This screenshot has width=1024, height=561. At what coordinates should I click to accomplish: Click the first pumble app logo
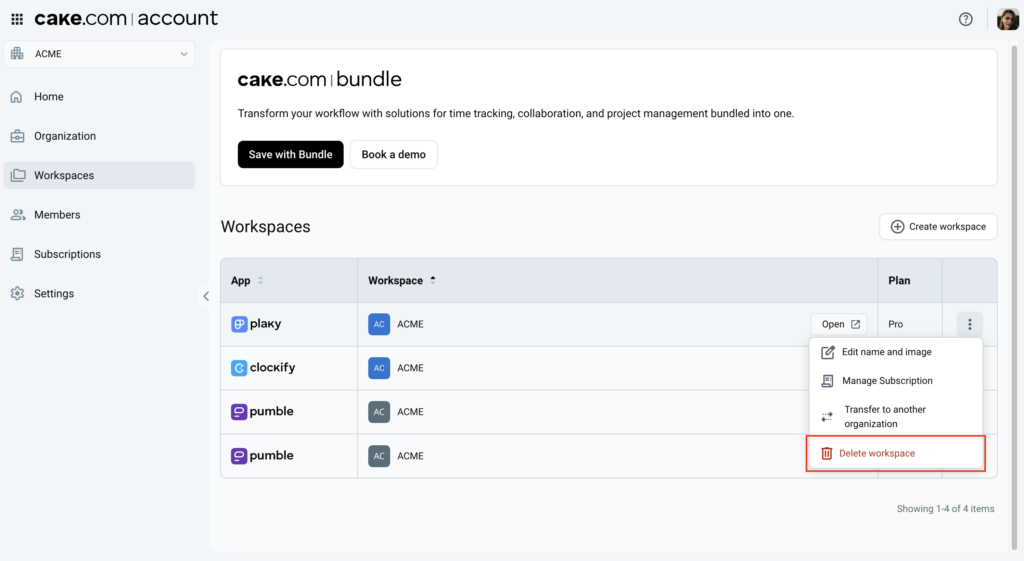tap(262, 411)
